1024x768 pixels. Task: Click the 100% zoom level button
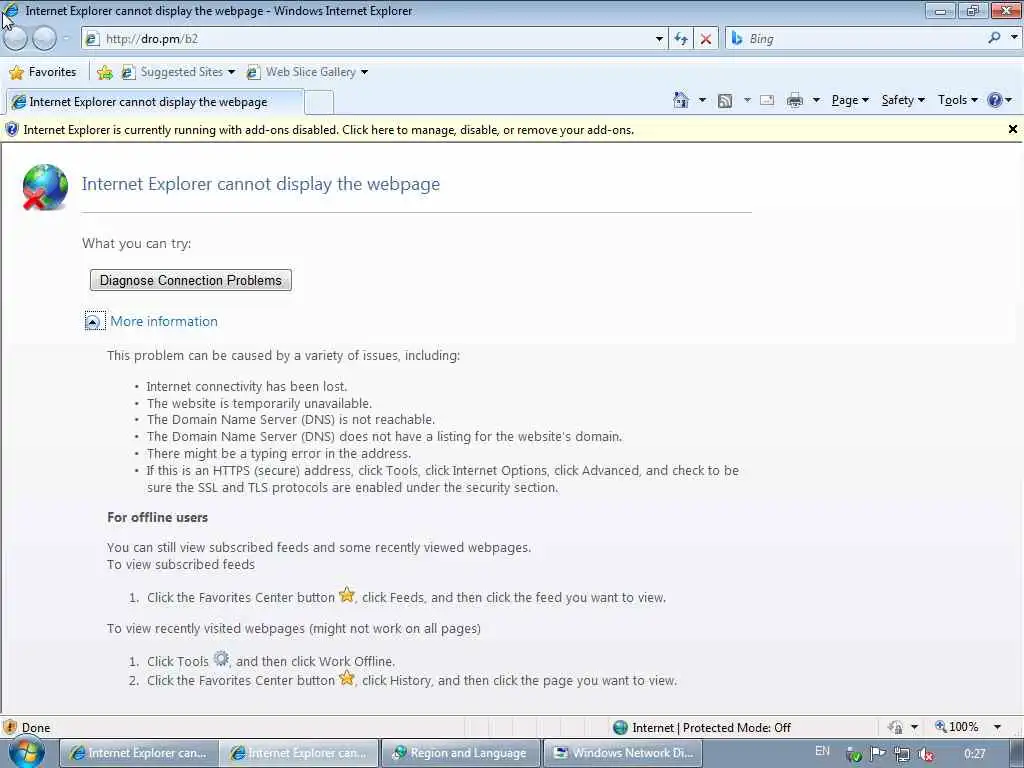click(x=957, y=727)
